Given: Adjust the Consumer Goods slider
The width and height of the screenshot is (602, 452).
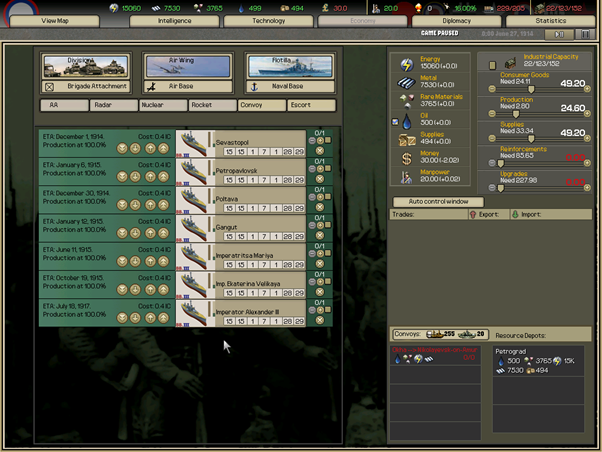Looking at the screenshot, I should 531,88.
